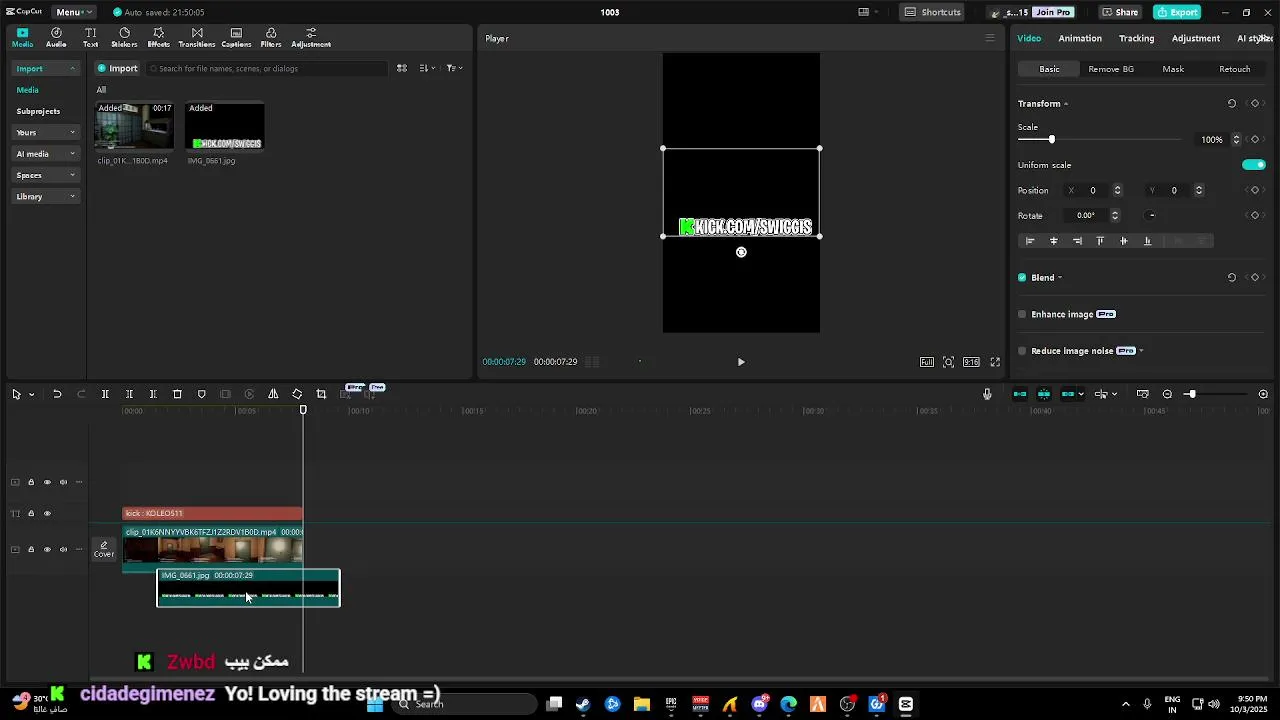This screenshot has width=1280, height=720.
Task: Expand the Library sidebar section
Action: click(46, 197)
